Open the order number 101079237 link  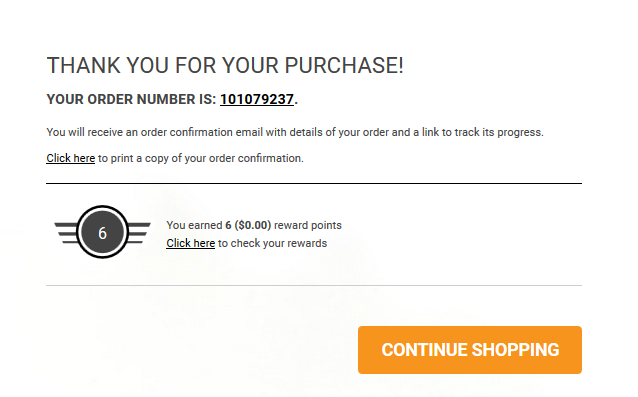pos(257,99)
